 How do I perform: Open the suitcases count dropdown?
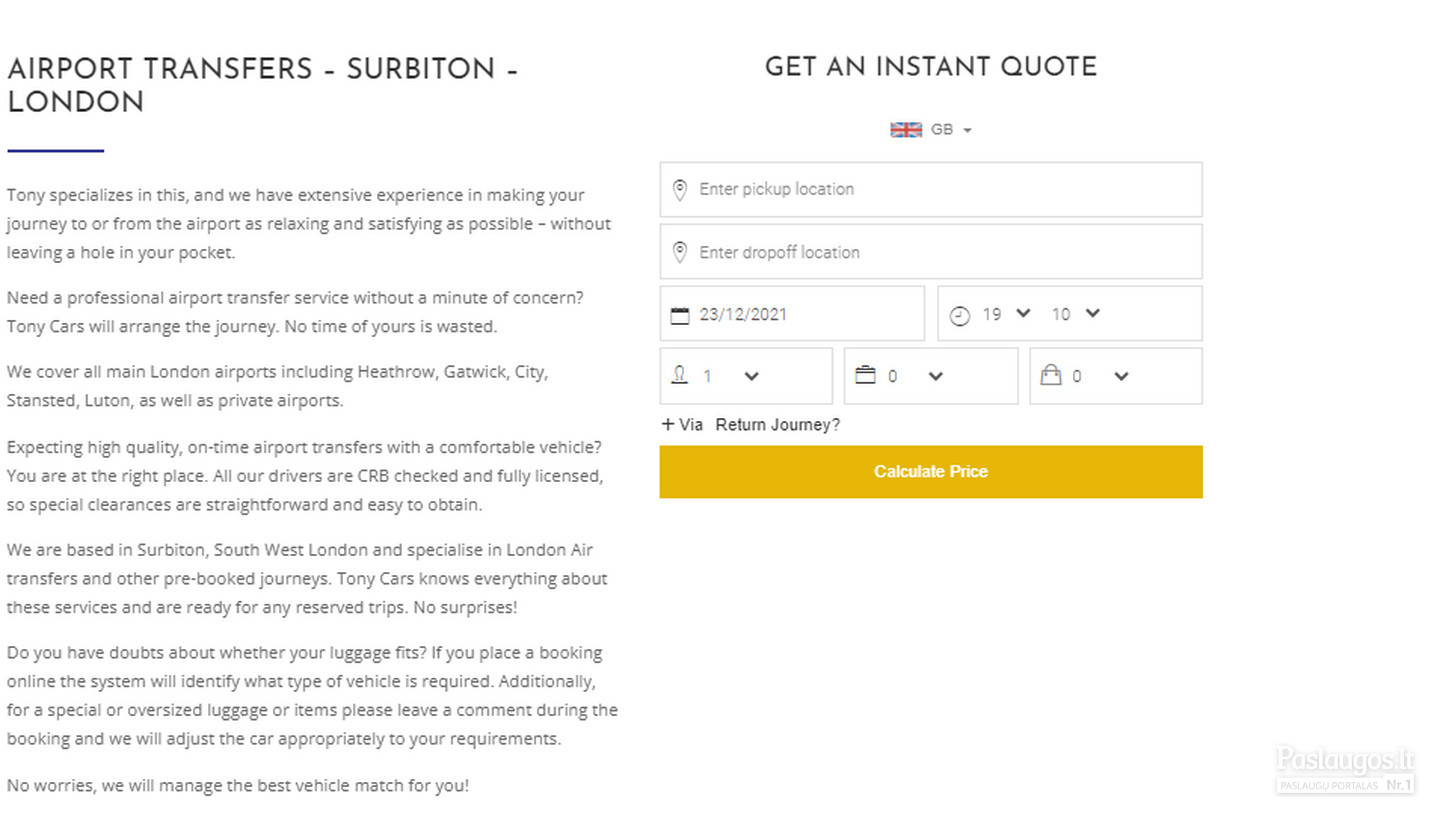coord(915,376)
